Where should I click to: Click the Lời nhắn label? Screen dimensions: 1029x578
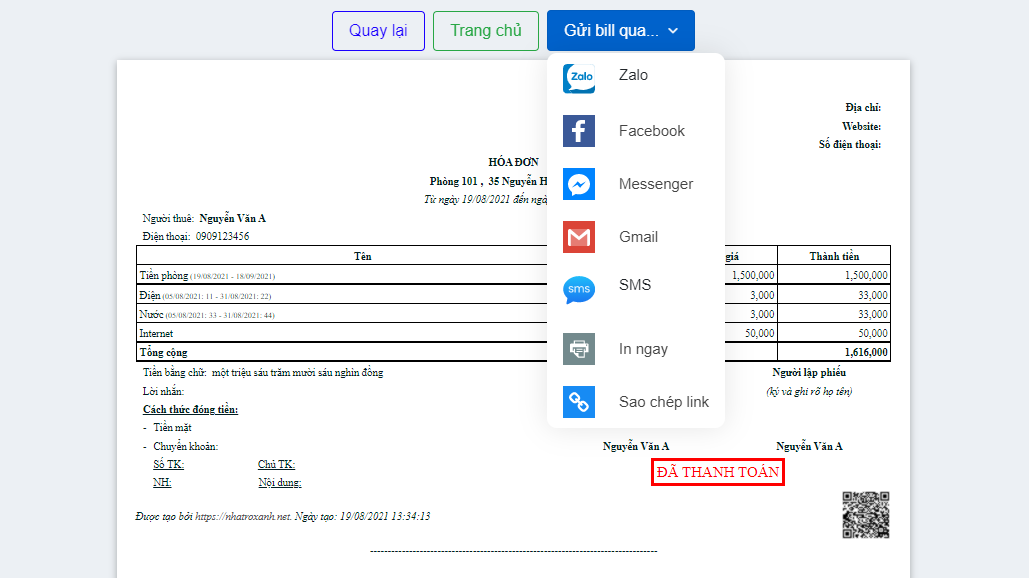(163, 391)
